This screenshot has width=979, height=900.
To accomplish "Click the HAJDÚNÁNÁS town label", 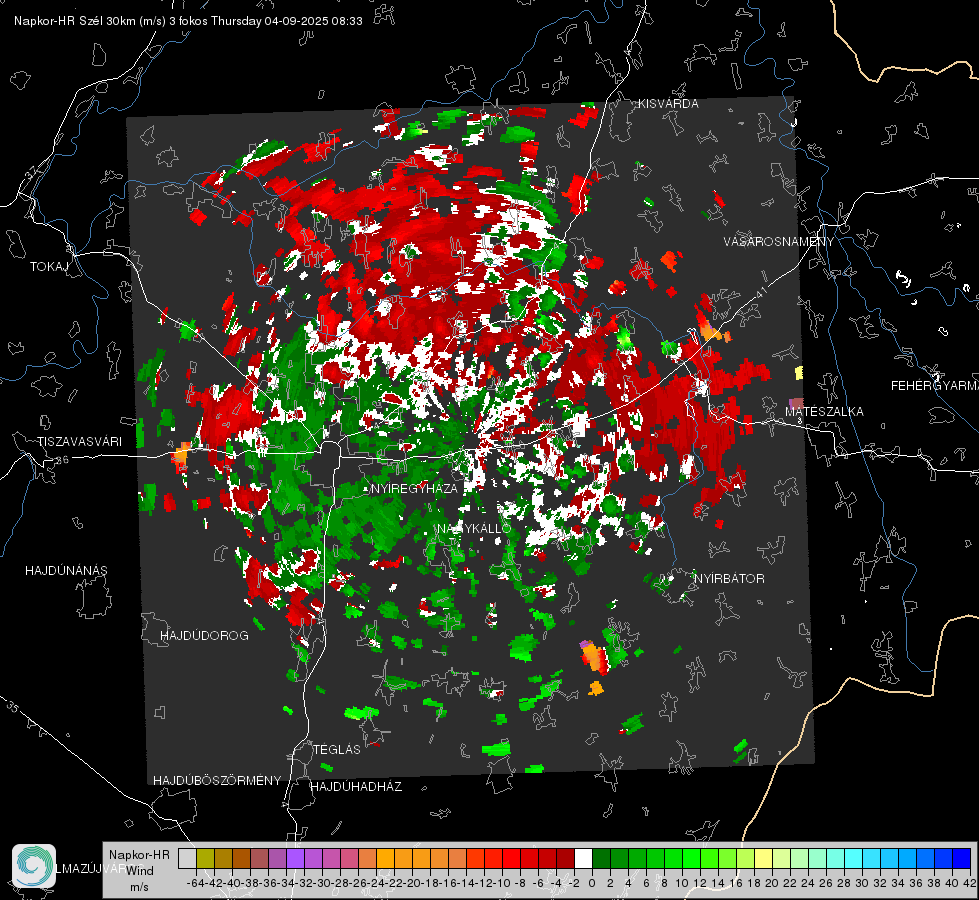I will 66,570.
